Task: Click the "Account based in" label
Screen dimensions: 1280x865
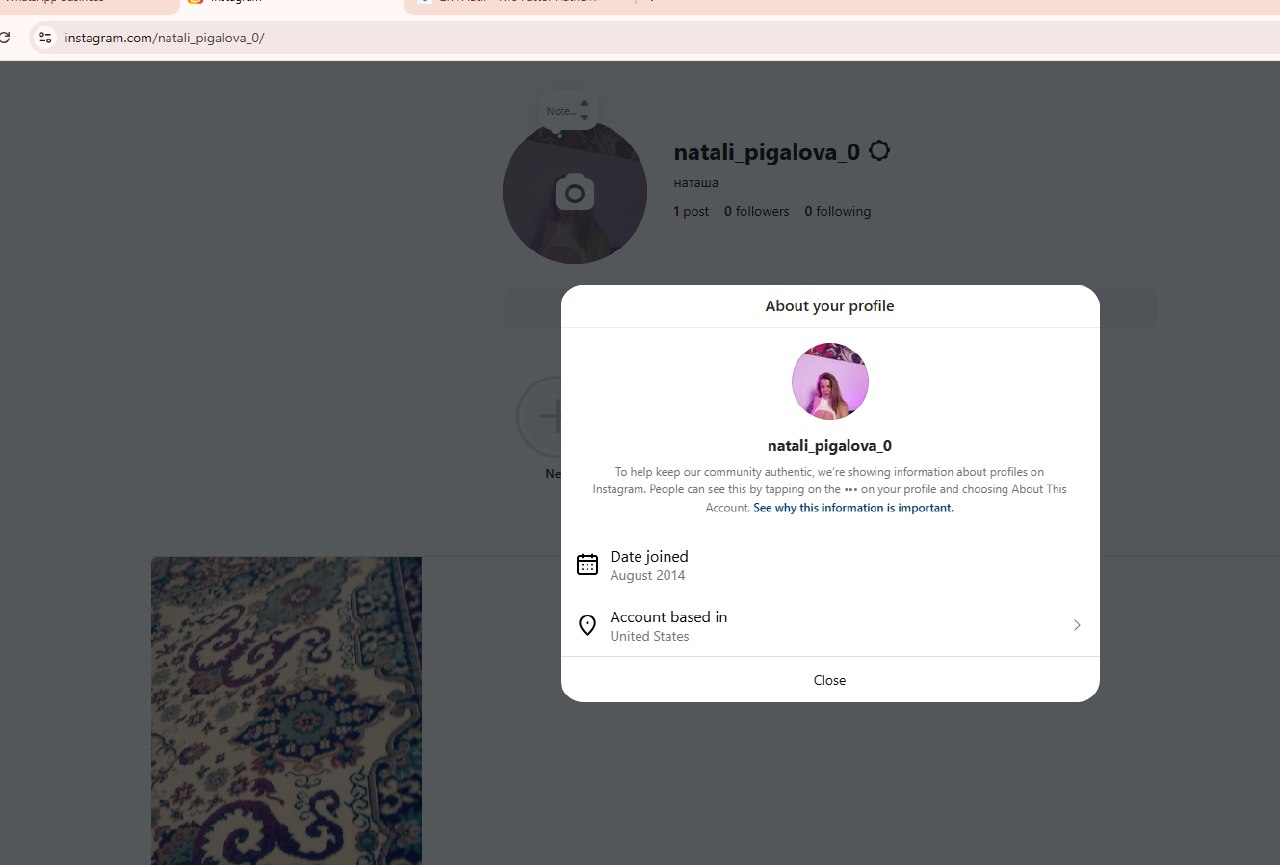Action: (x=669, y=617)
